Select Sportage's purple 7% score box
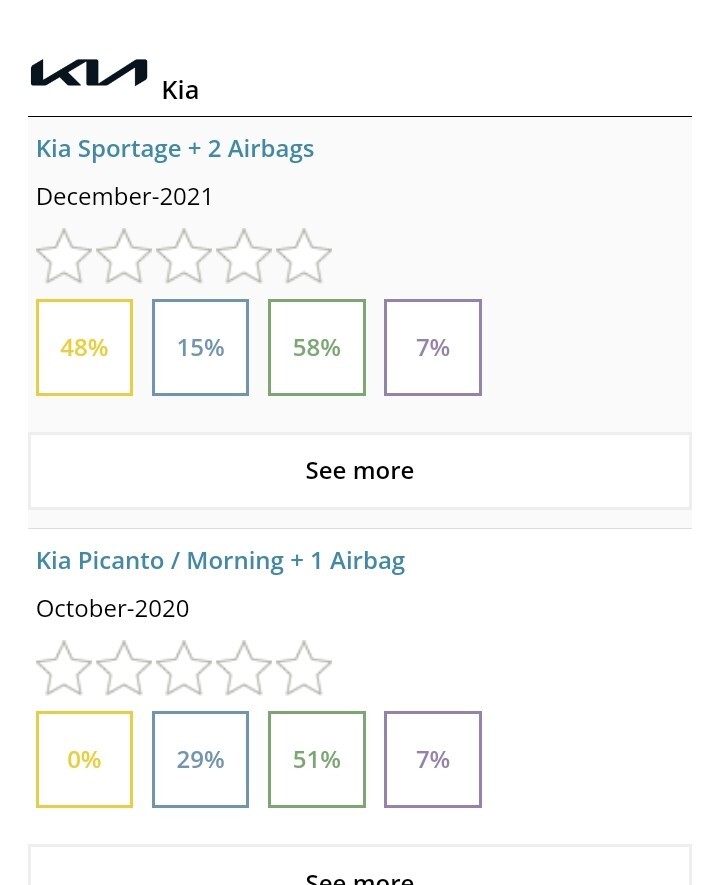720x885 pixels. [x=433, y=348]
